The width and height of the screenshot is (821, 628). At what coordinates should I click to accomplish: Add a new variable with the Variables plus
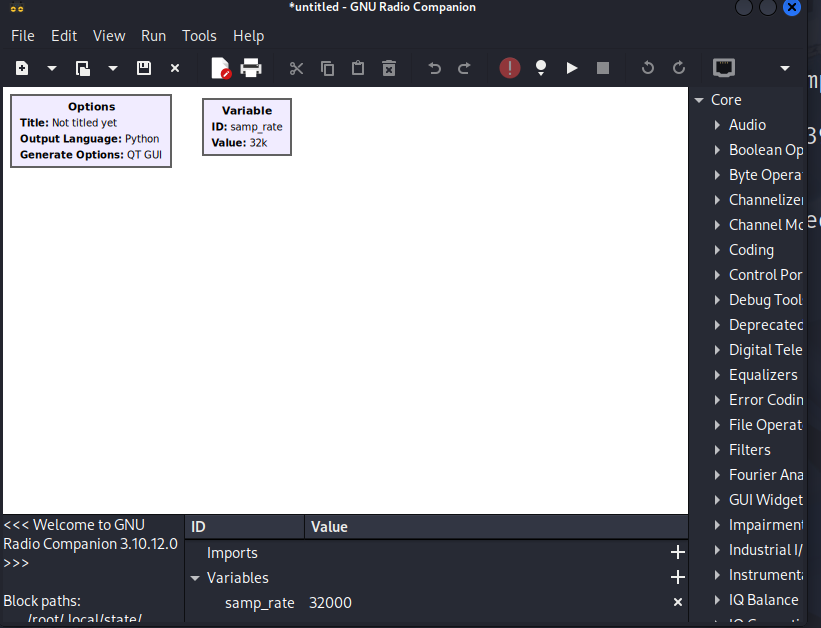click(678, 577)
